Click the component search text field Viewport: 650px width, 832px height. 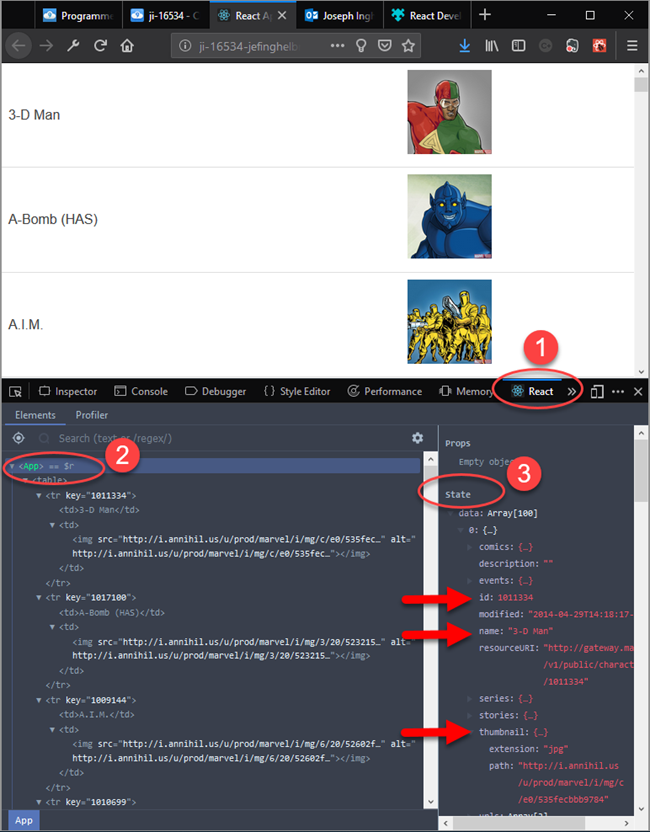(x=223, y=438)
